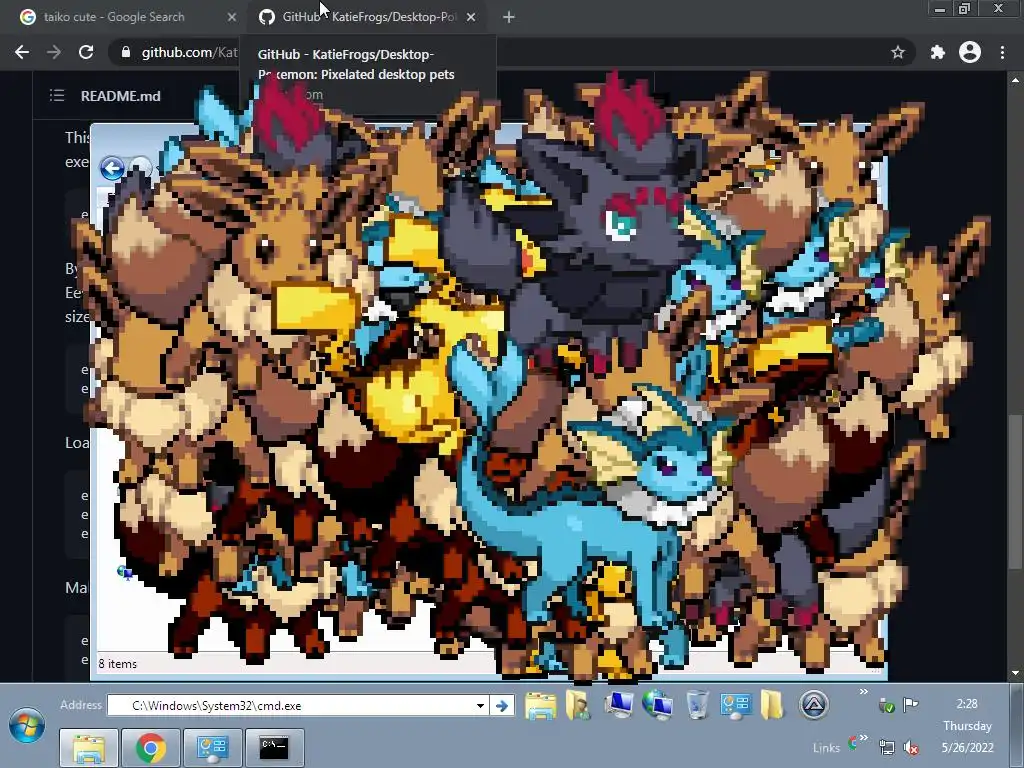1024x768 pixels.
Task: Open the Chrome profile avatar
Action: pyautogui.click(x=970, y=52)
